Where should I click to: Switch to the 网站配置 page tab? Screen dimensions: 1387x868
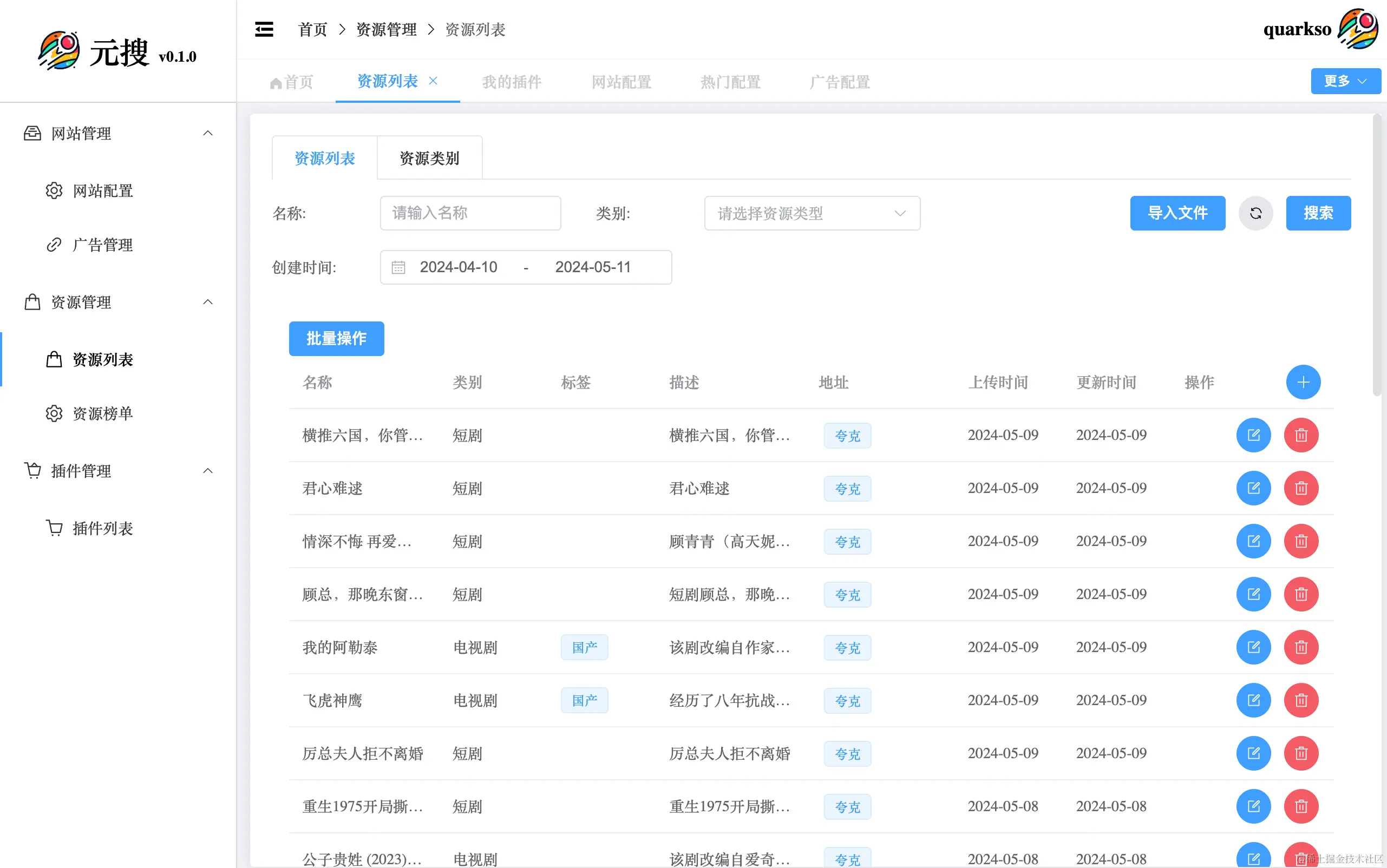pyautogui.click(x=621, y=82)
